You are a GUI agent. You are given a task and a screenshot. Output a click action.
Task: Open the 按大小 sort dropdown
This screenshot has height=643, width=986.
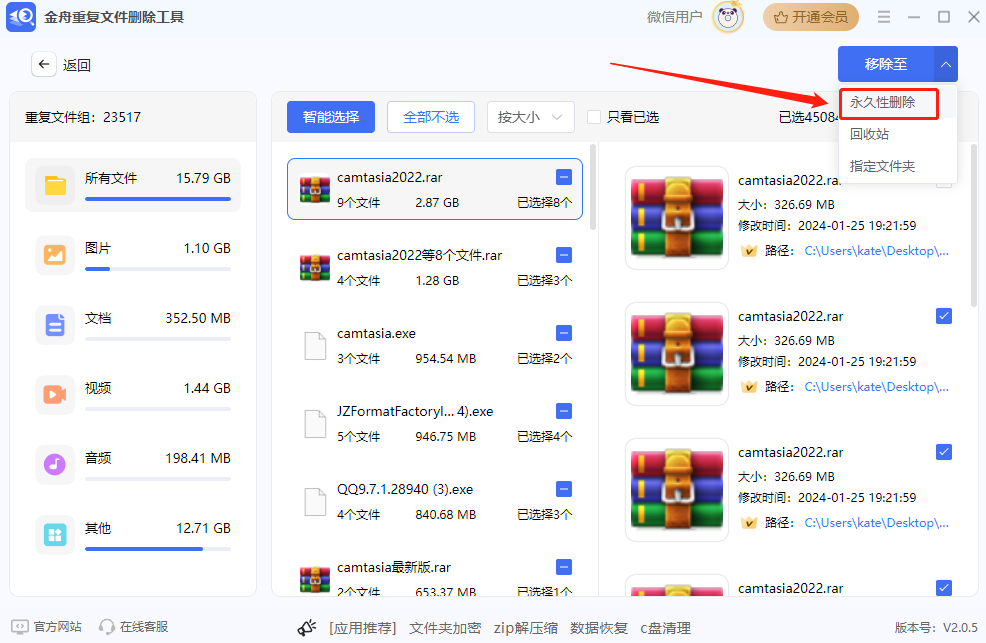pyautogui.click(x=531, y=117)
